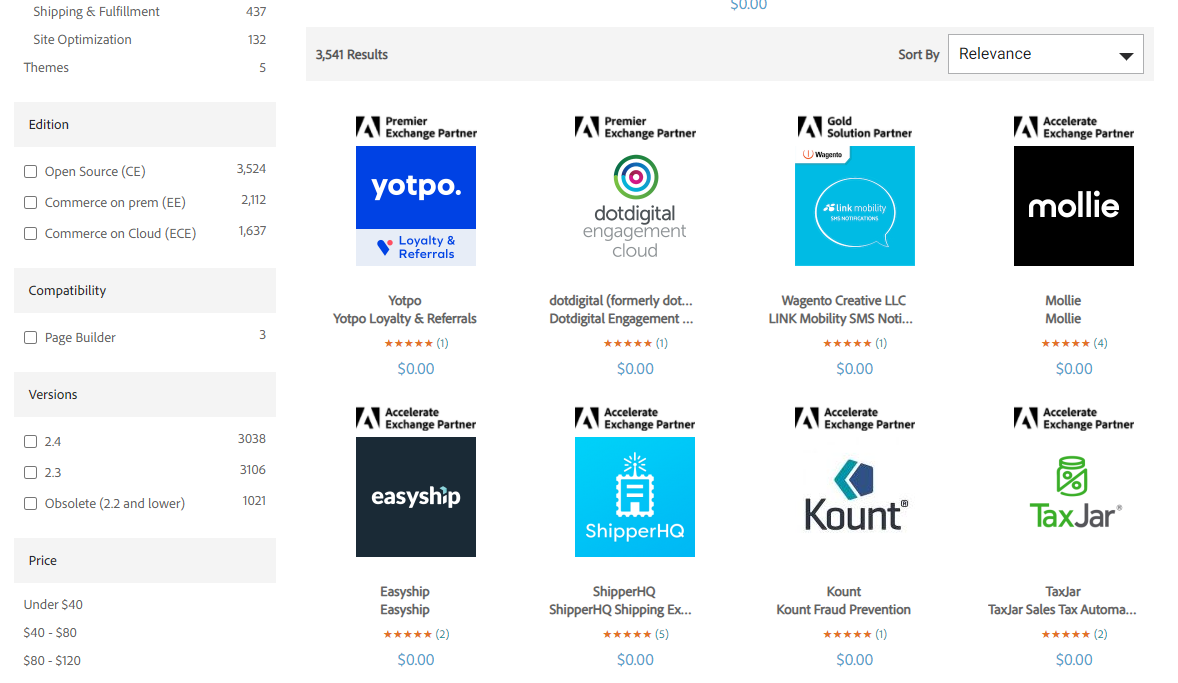Click Gold Solution Partner badge above Wagento
The height and width of the screenshot is (683, 1178).
[x=855, y=127]
